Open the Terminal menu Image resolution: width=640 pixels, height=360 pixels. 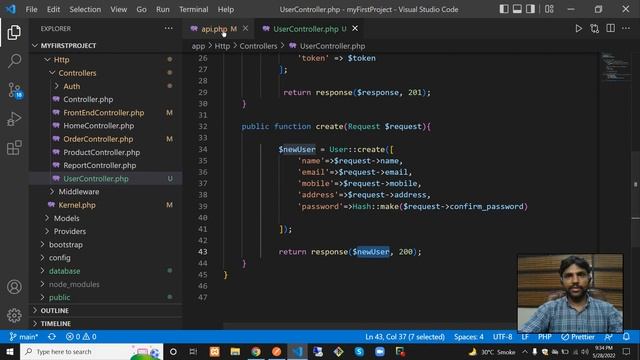coord(193,9)
